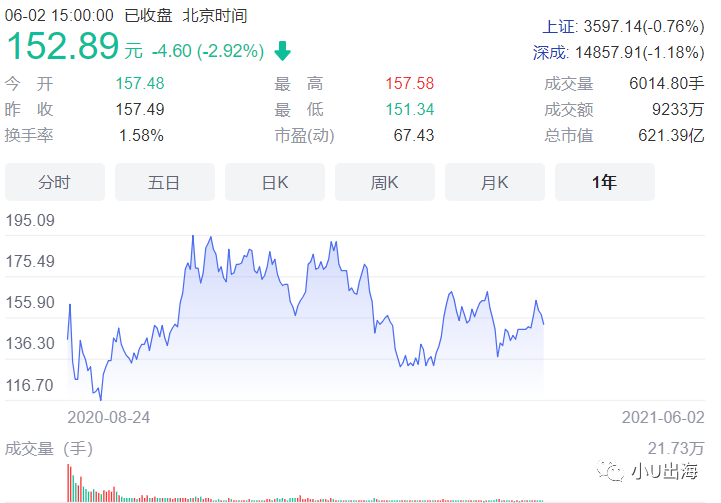
Task: Click the 最低 value 151.34
Action: click(x=409, y=109)
